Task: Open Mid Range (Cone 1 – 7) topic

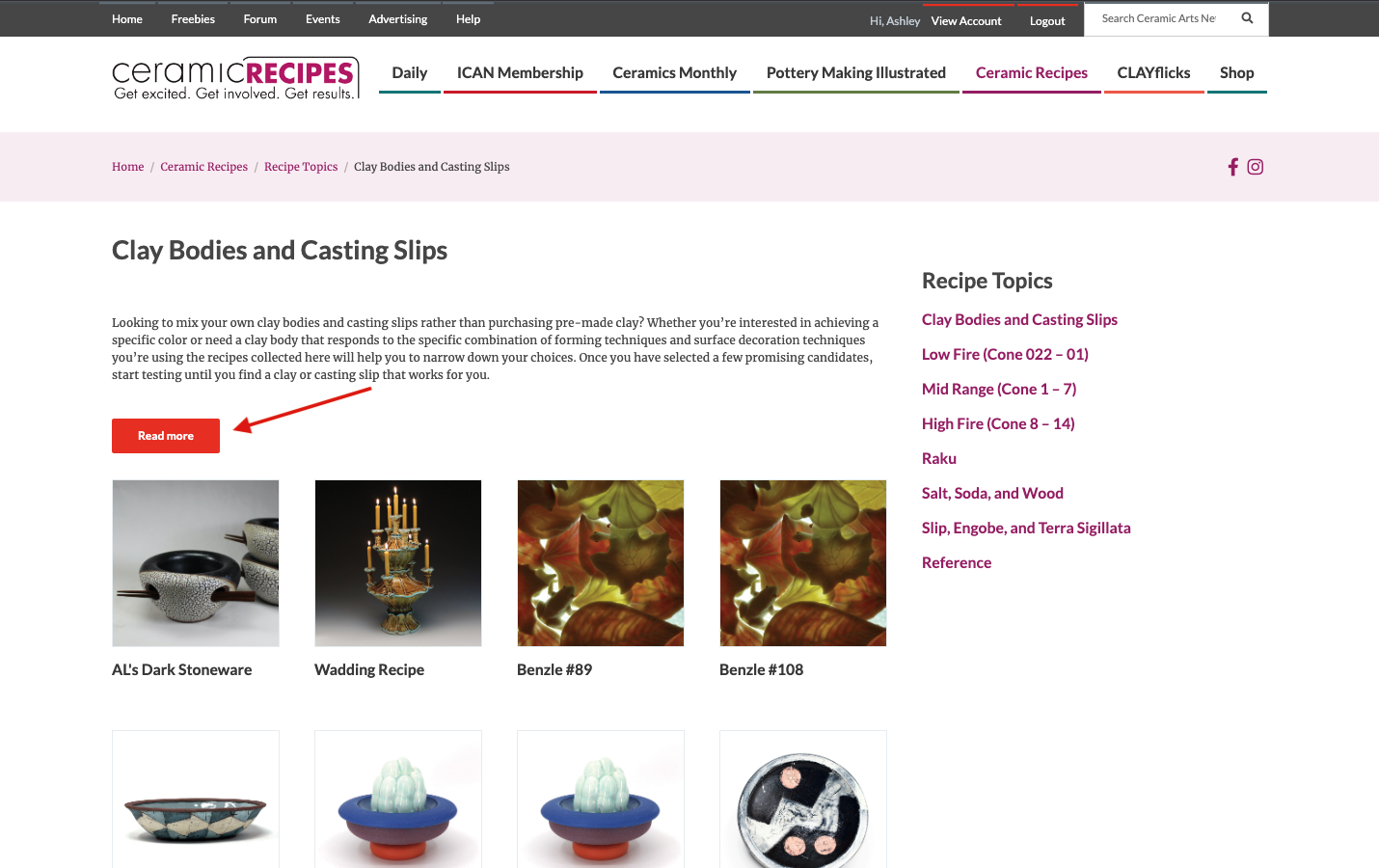Action: pos(999,390)
